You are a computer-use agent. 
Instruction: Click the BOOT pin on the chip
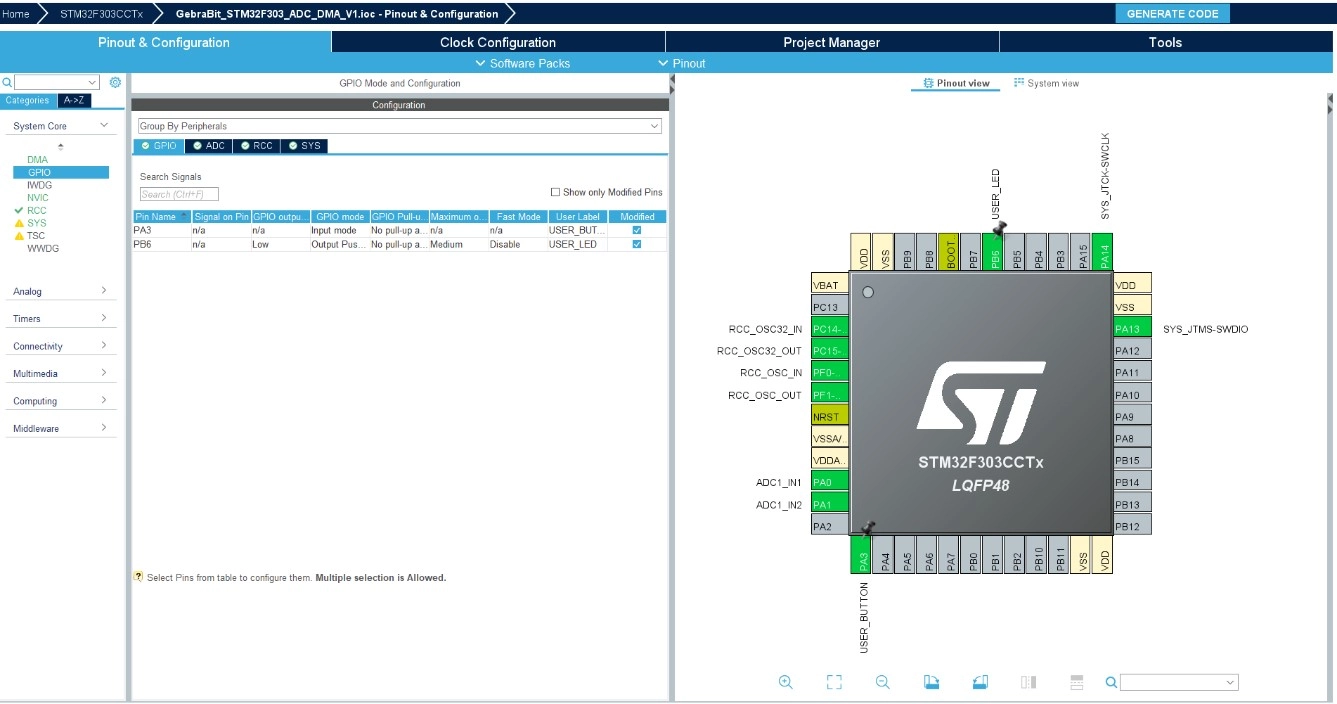[x=950, y=252]
